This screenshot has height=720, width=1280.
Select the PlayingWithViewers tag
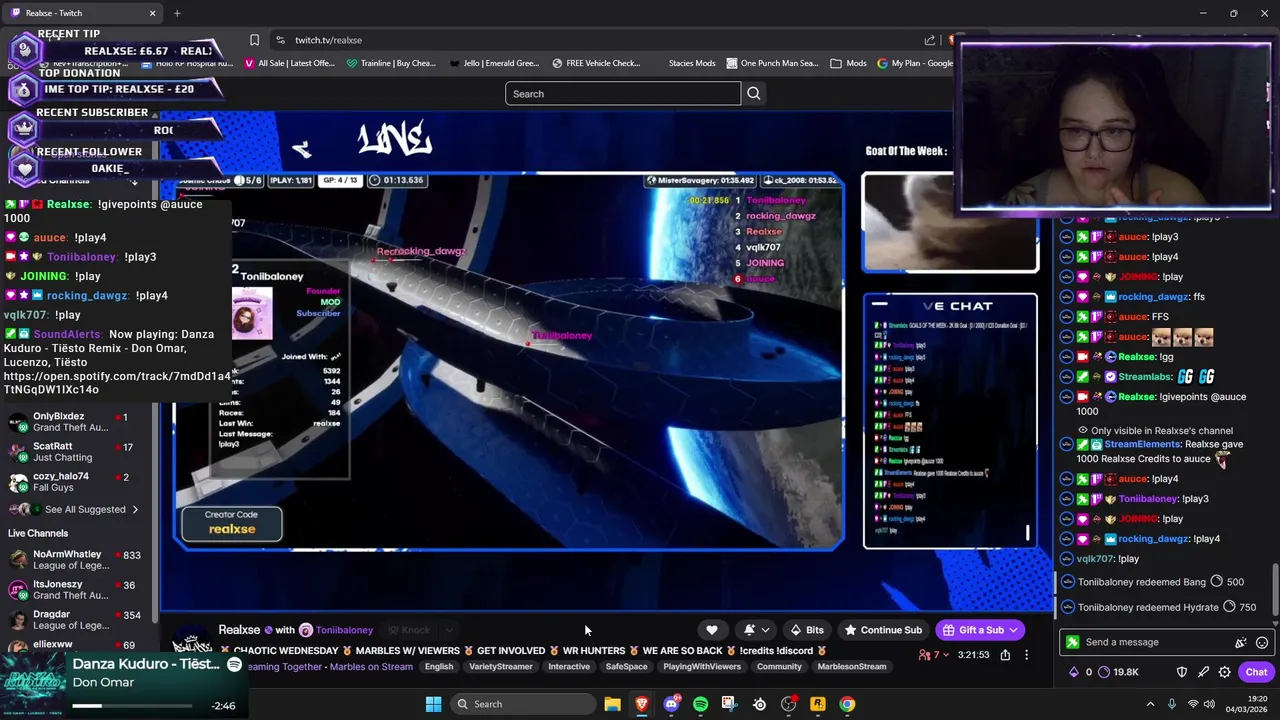point(702,667)
